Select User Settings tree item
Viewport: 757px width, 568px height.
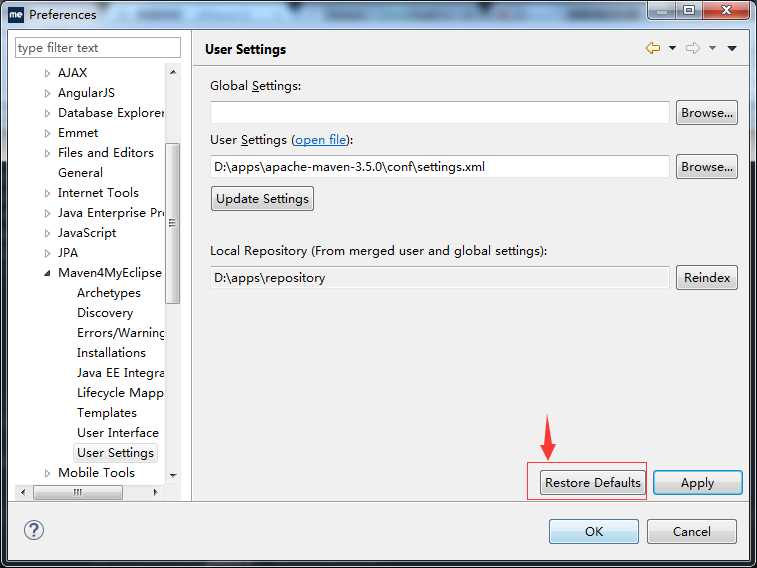tap(115, 453)
